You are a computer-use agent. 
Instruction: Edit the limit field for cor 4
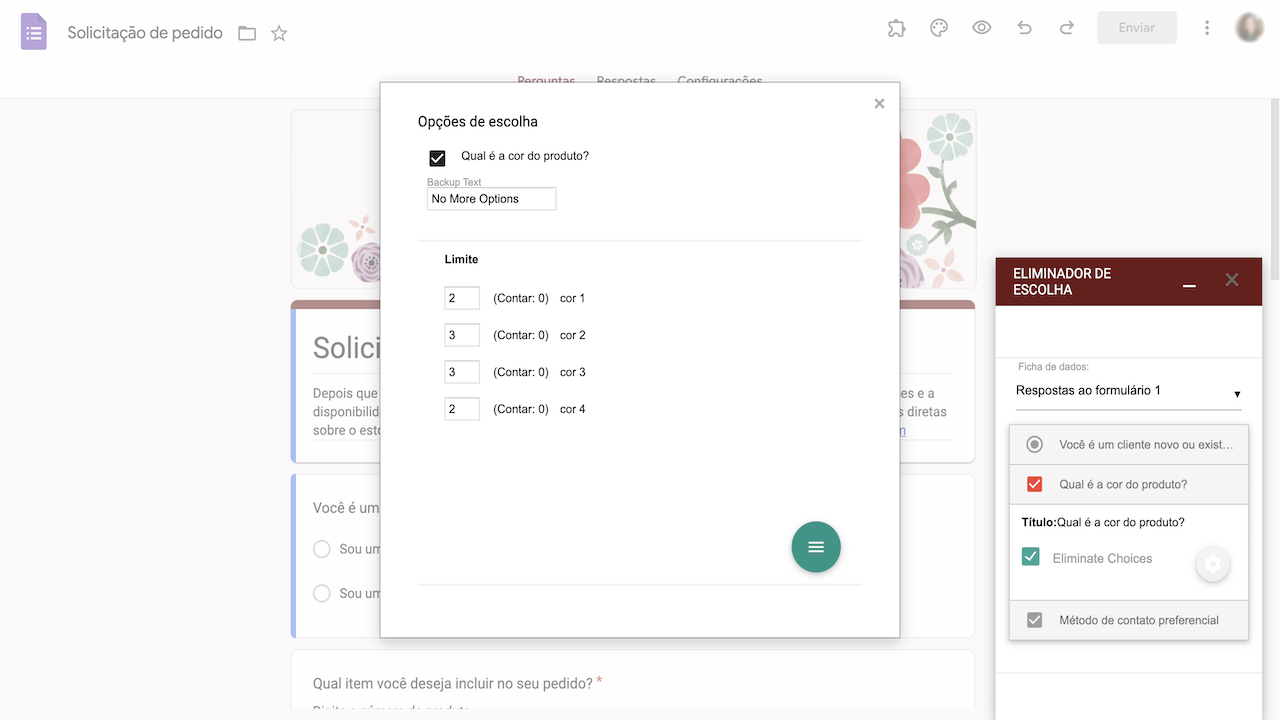[462, 409]
